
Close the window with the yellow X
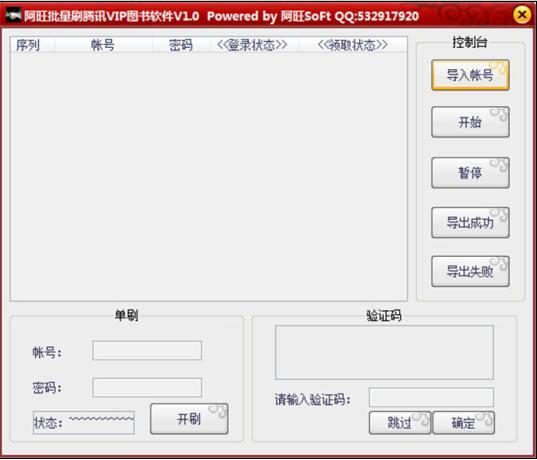pos(522,15)
